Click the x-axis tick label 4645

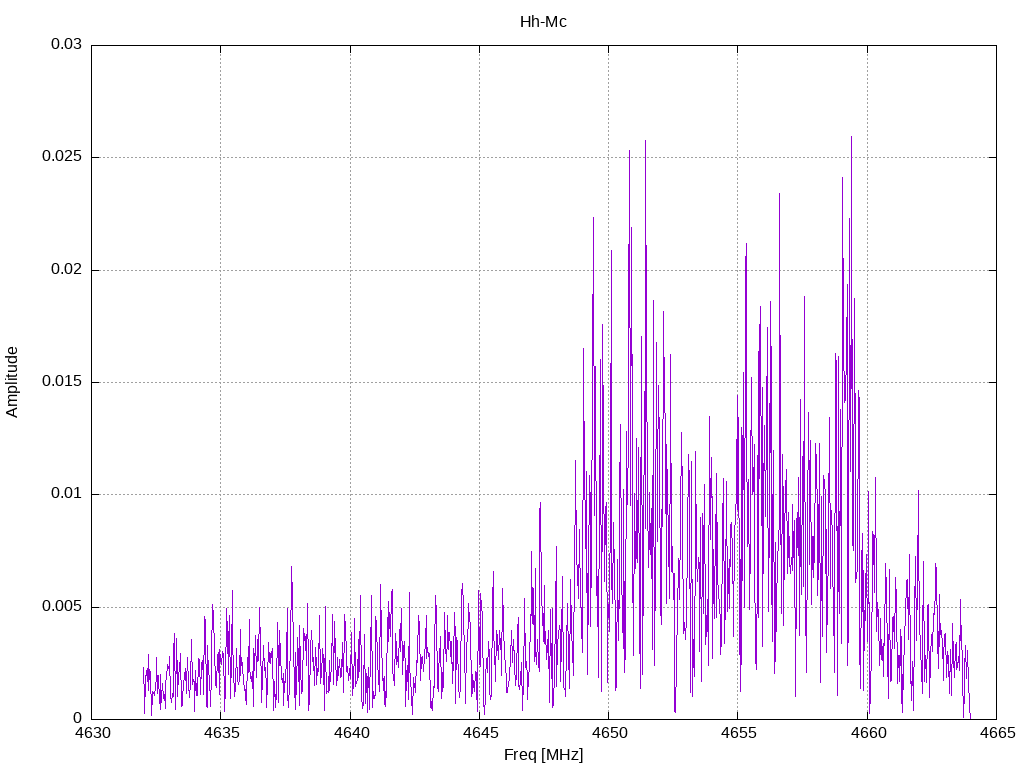point(480,733)
